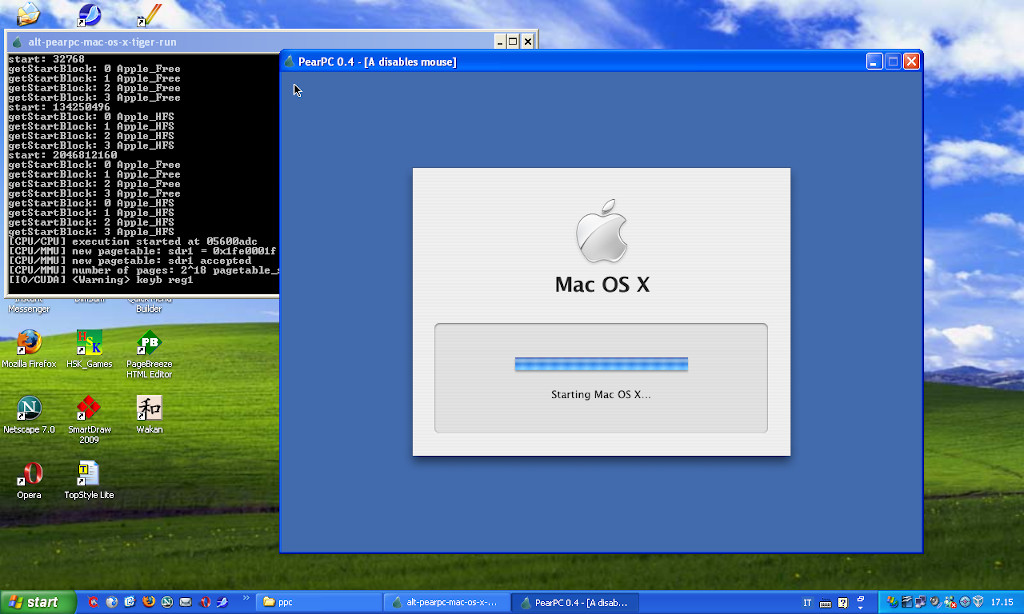Click the language bar help icon
This screenshot has height=614, width=1024.
pos(843,602)
